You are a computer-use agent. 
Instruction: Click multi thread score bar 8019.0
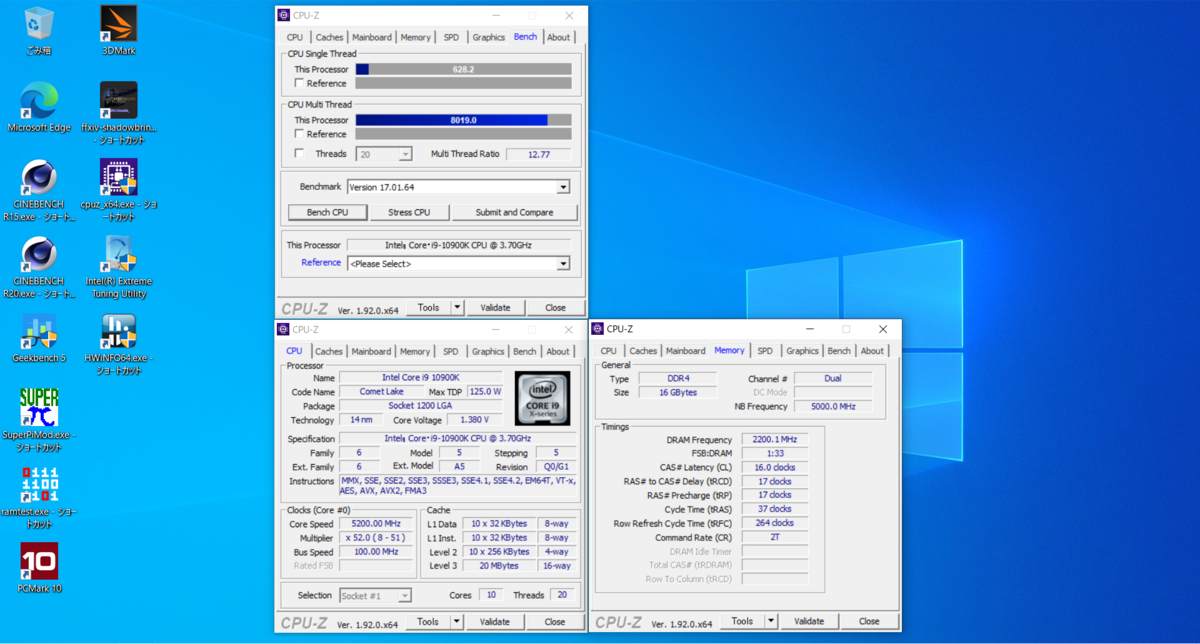463,120
